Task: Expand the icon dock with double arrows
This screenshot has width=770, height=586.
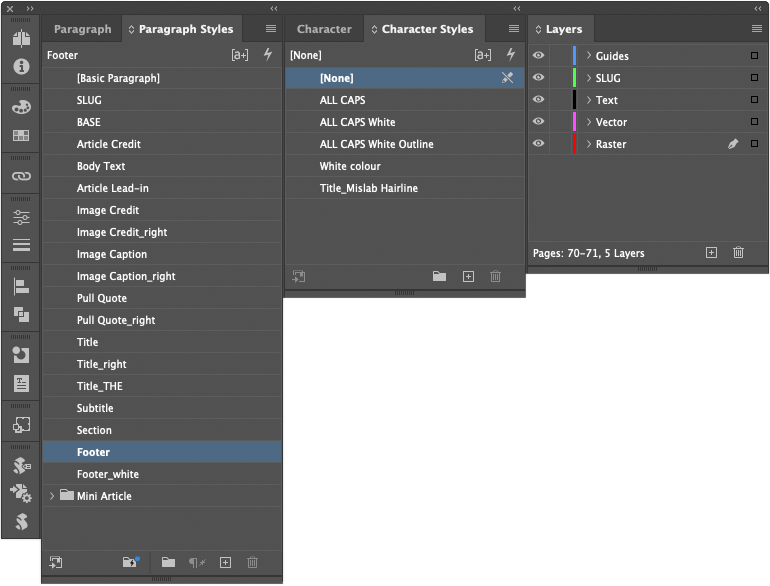Action: tap(30, 8)
